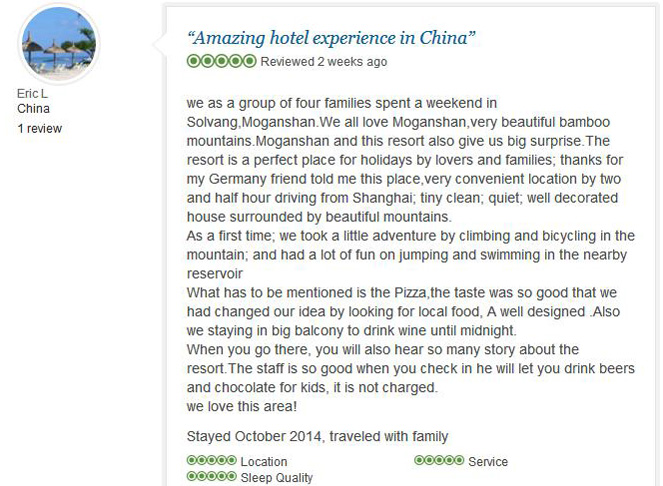Click the first line of the review body
Screen dimensions: 663x486
click(342, 103)
